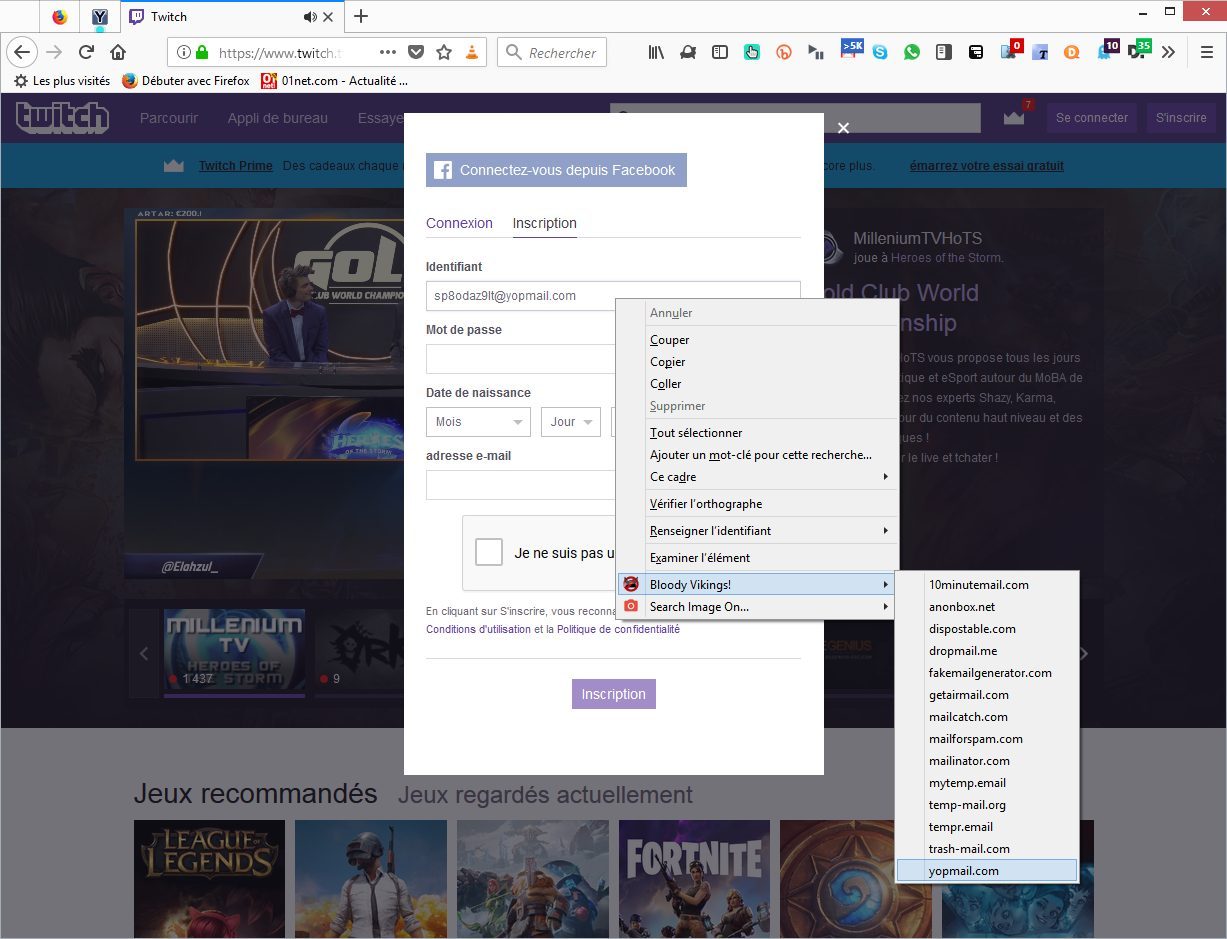Screen dimensions: 1227x939
Task: Open the Fortnite game thumbnail
Action: 694,879
